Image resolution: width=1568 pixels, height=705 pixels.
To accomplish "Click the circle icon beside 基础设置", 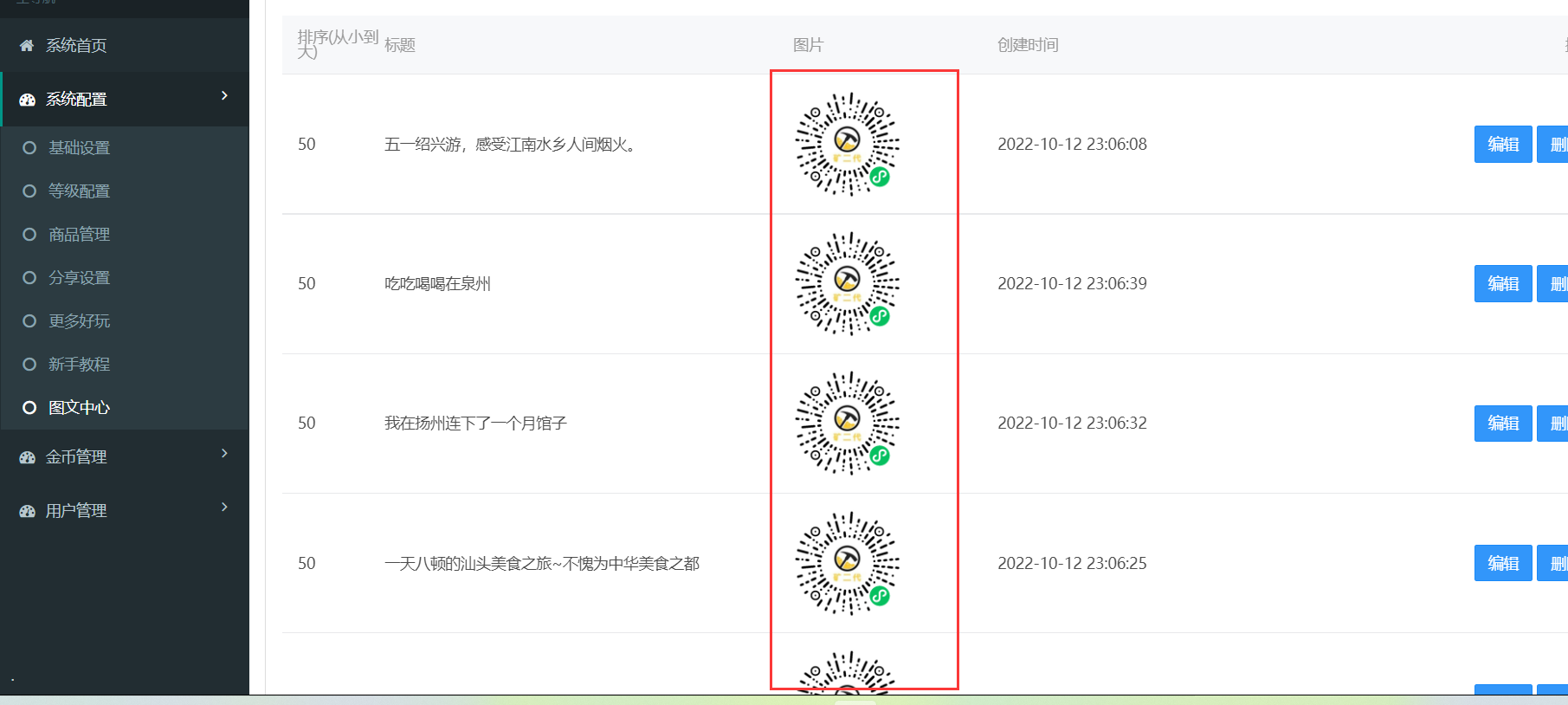I will (29, 148).
